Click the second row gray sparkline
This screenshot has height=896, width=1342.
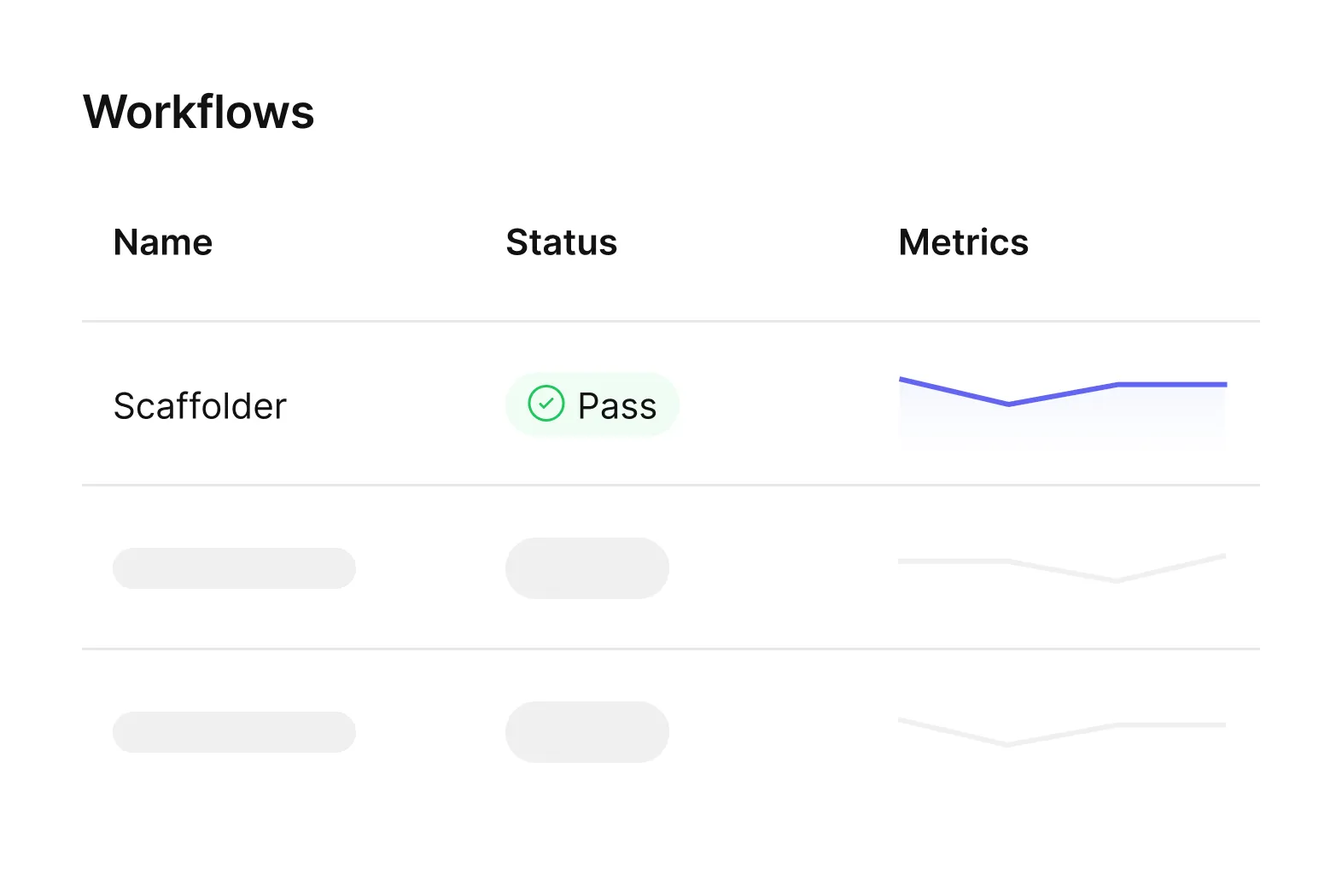pos(1062,568)
